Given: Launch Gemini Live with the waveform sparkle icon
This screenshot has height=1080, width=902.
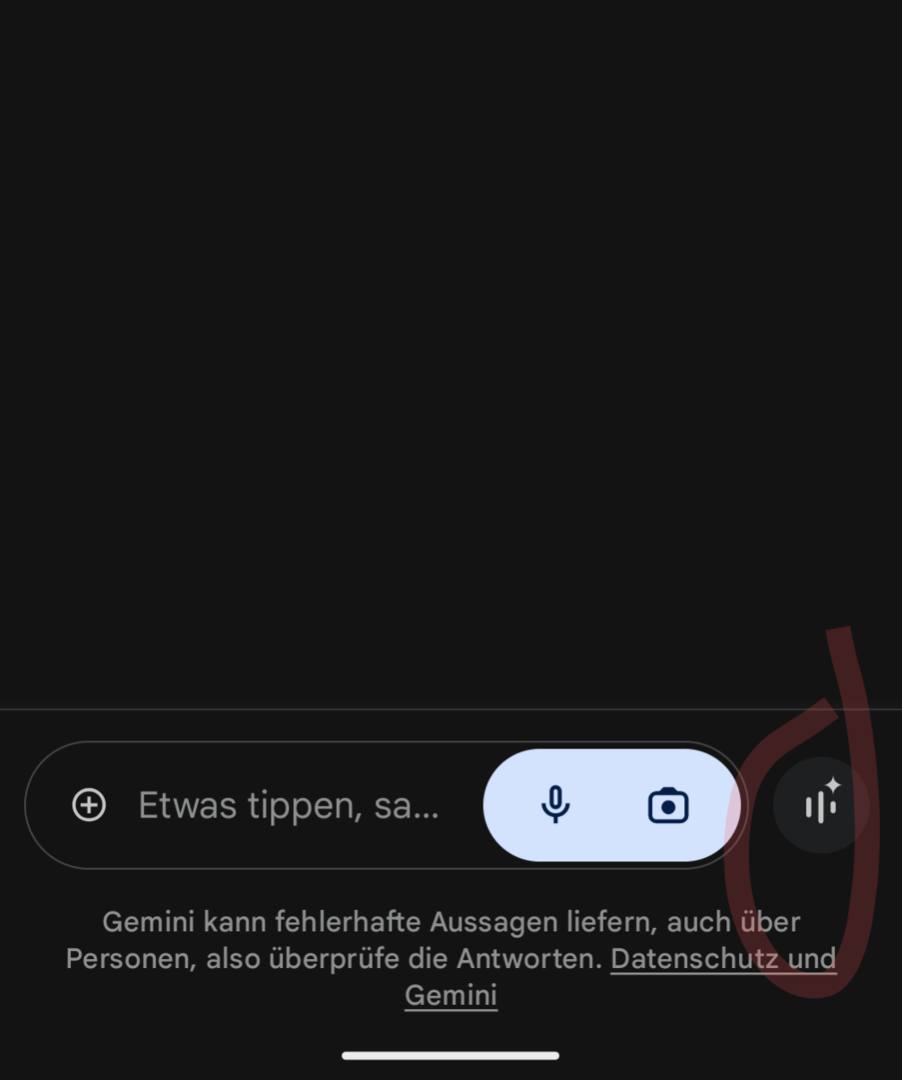Looking at the screenshot, I should click(821, 805).
